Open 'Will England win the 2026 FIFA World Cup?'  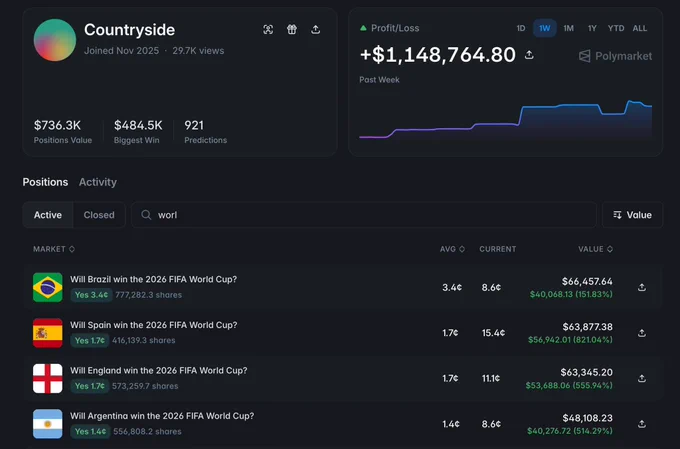pyautogui.click(x=159, y=370)
